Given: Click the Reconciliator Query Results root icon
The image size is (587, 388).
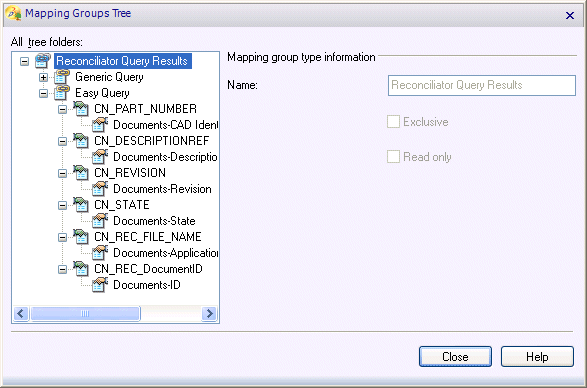Looking at the screenshot, I should click(x=43, y=61).
